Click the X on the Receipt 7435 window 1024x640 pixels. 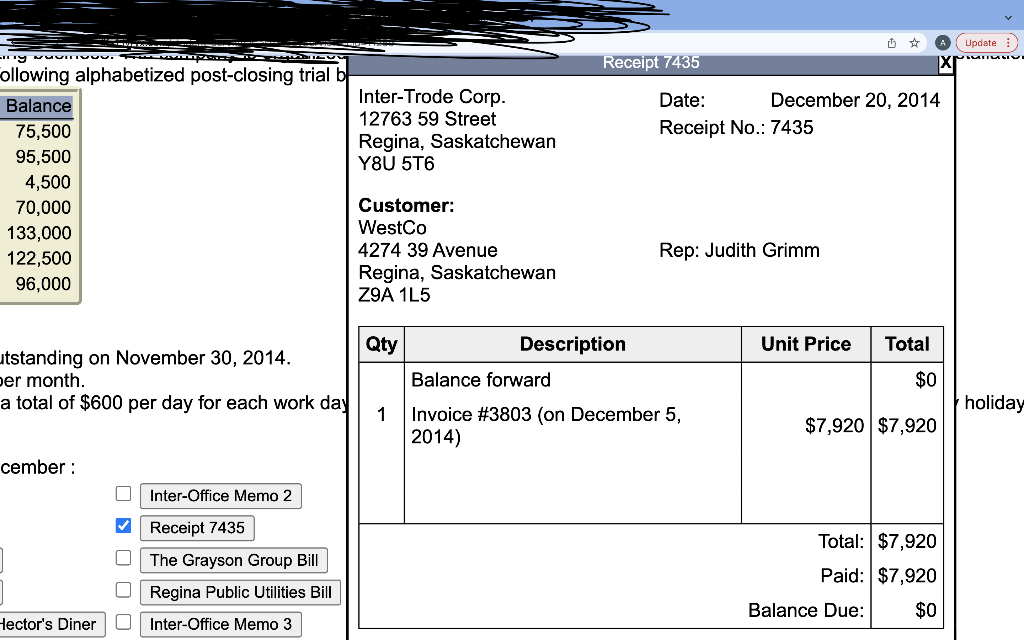pos(945,62)
